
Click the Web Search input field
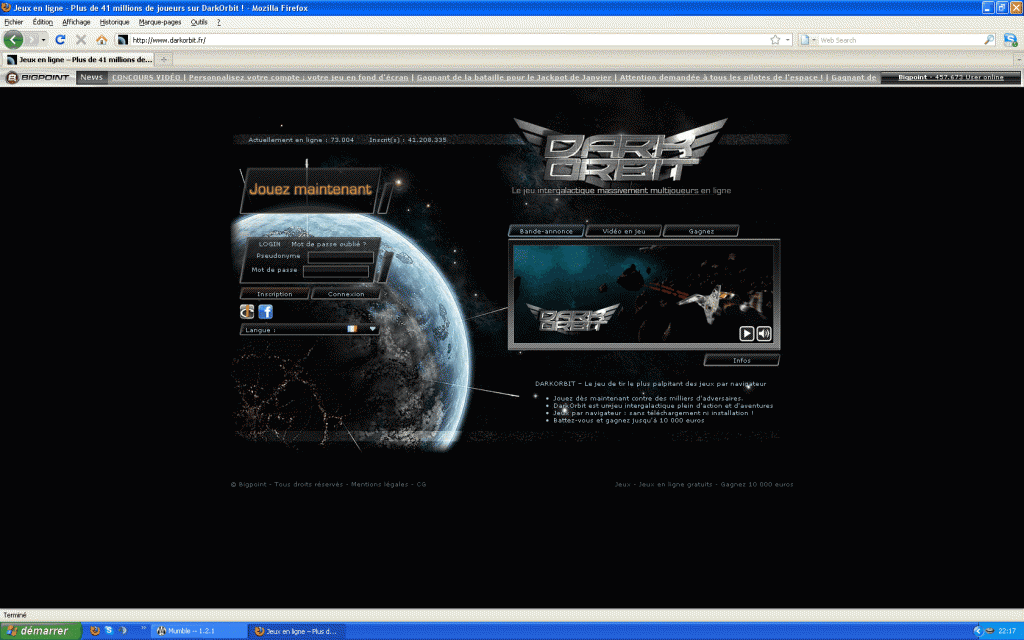click(x=901, y=40)
